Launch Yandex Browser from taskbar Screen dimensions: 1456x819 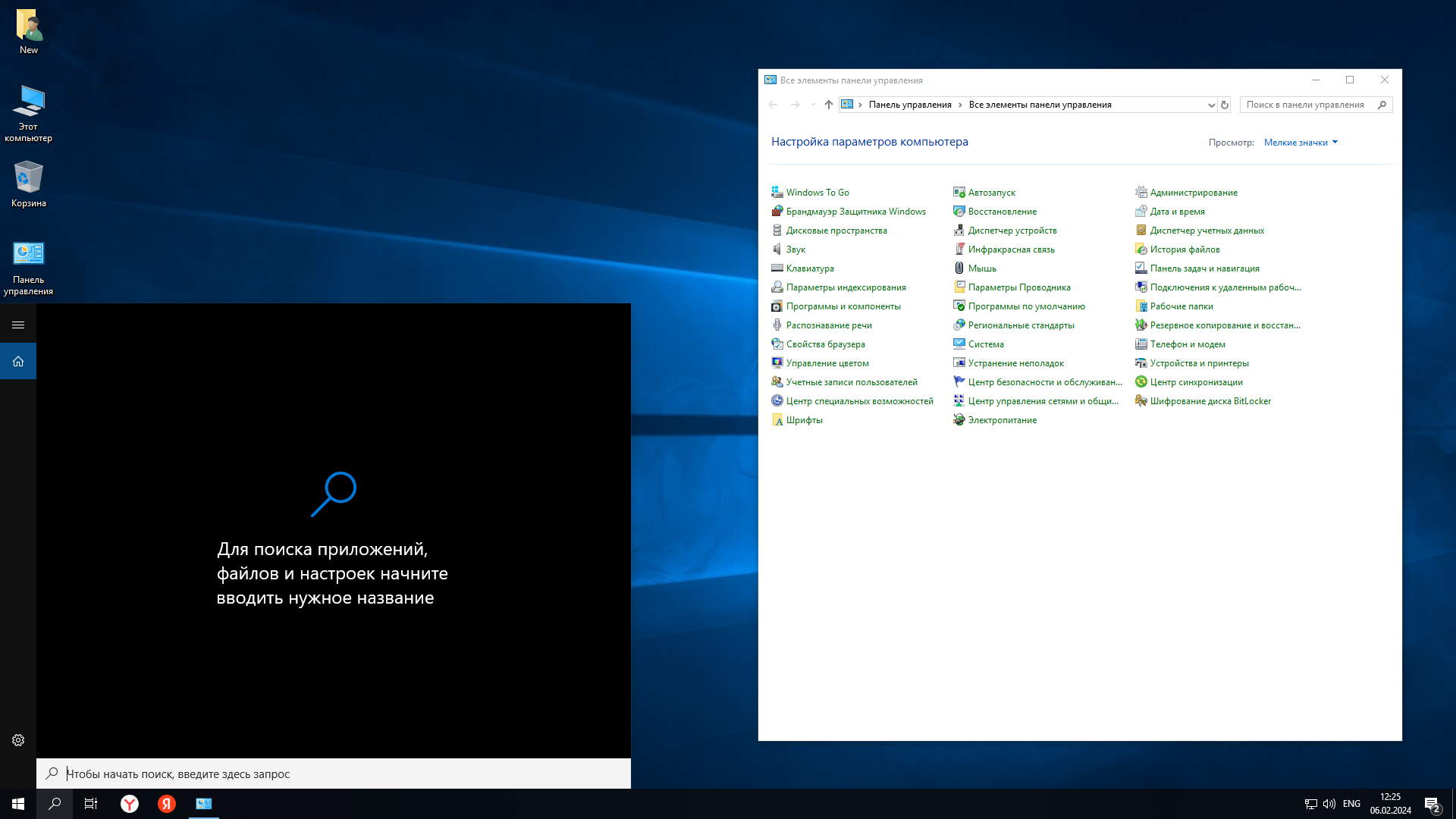(130, 804)
